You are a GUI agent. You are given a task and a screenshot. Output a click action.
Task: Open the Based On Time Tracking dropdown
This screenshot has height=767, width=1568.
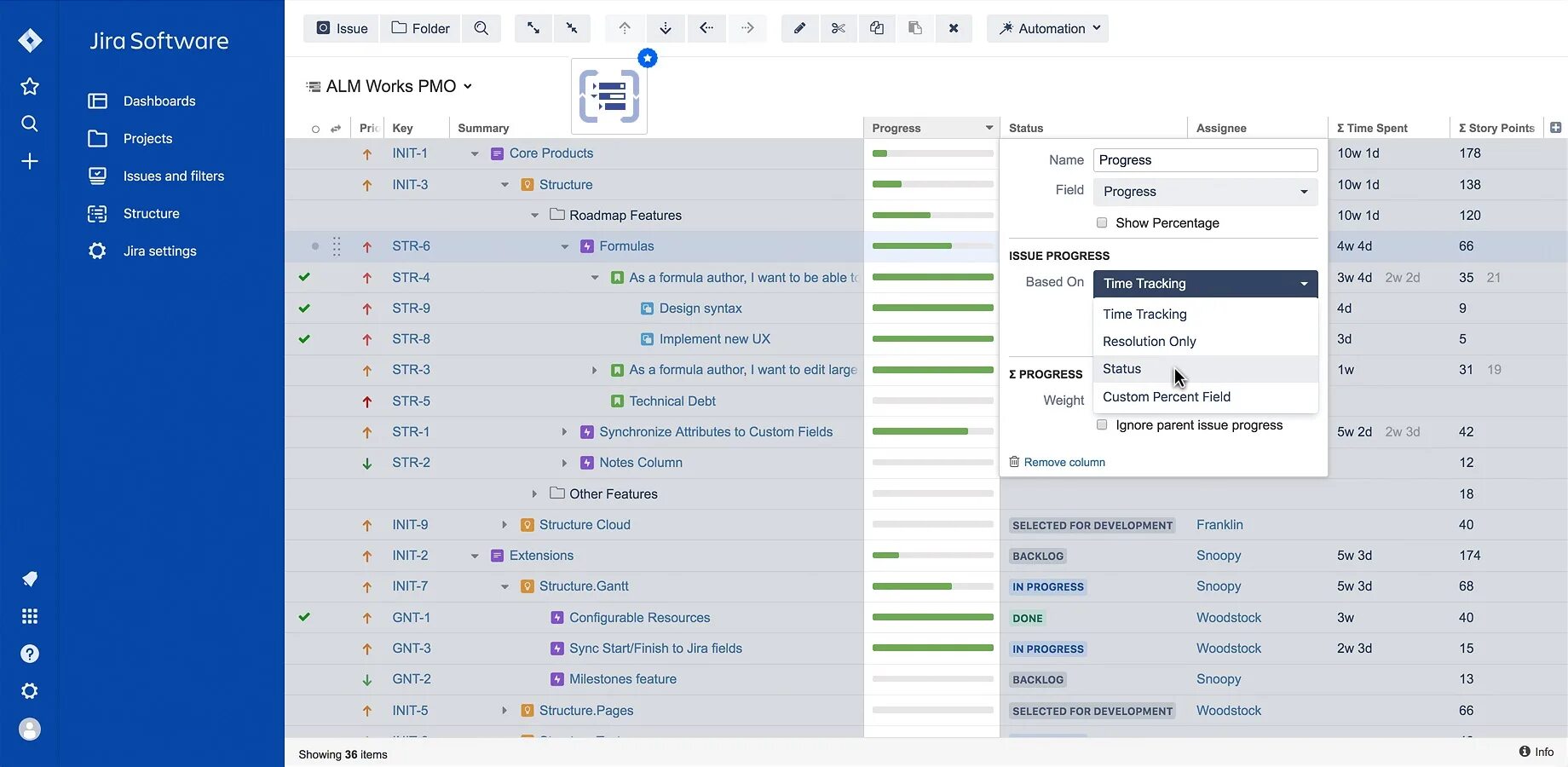(x=1205, y=284)
